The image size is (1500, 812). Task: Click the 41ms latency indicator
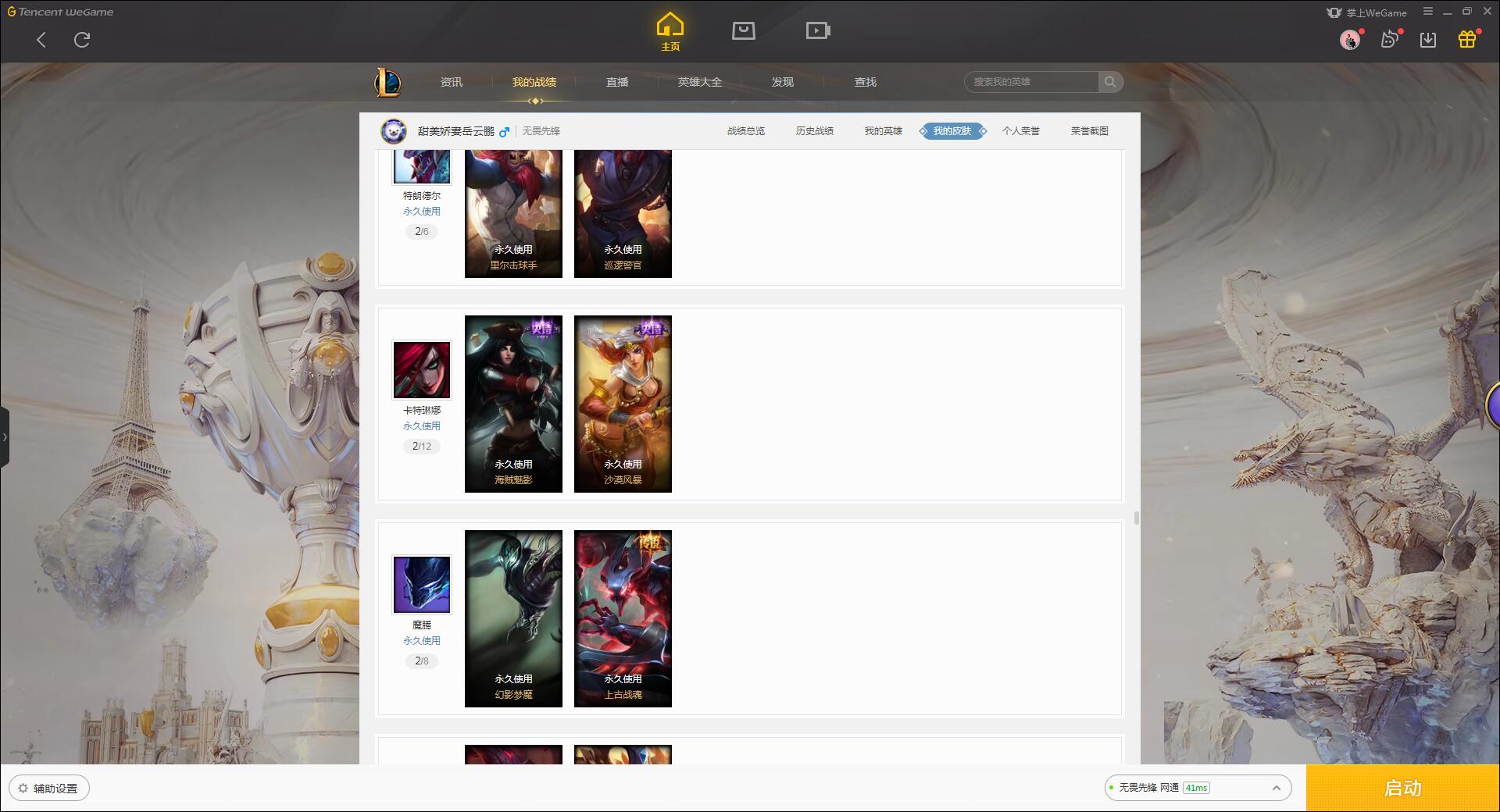click(1196, 788)
